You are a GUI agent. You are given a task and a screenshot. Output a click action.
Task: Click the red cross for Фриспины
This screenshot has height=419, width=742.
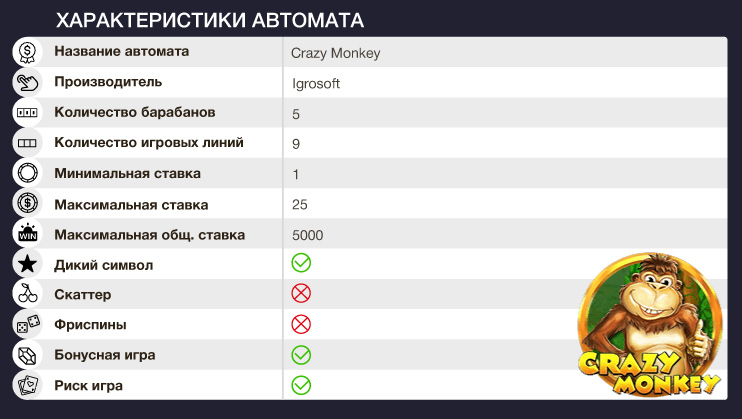[x=301, y=324]
